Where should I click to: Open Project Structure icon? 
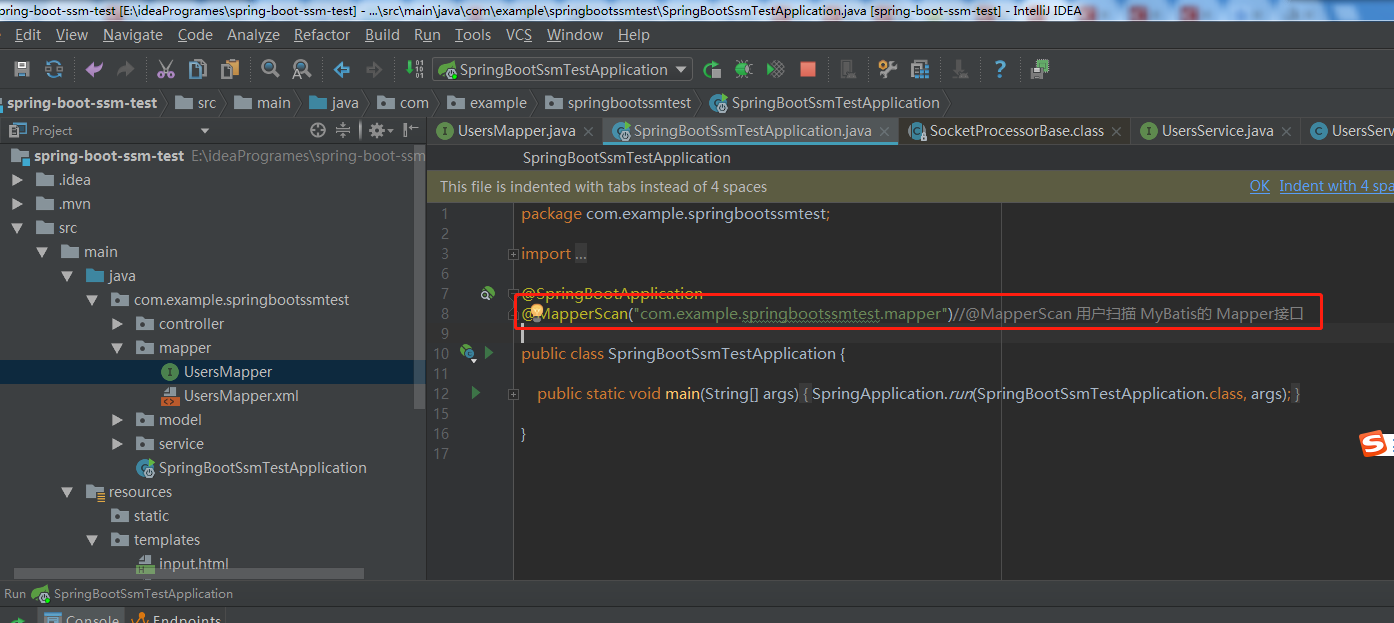920,69
